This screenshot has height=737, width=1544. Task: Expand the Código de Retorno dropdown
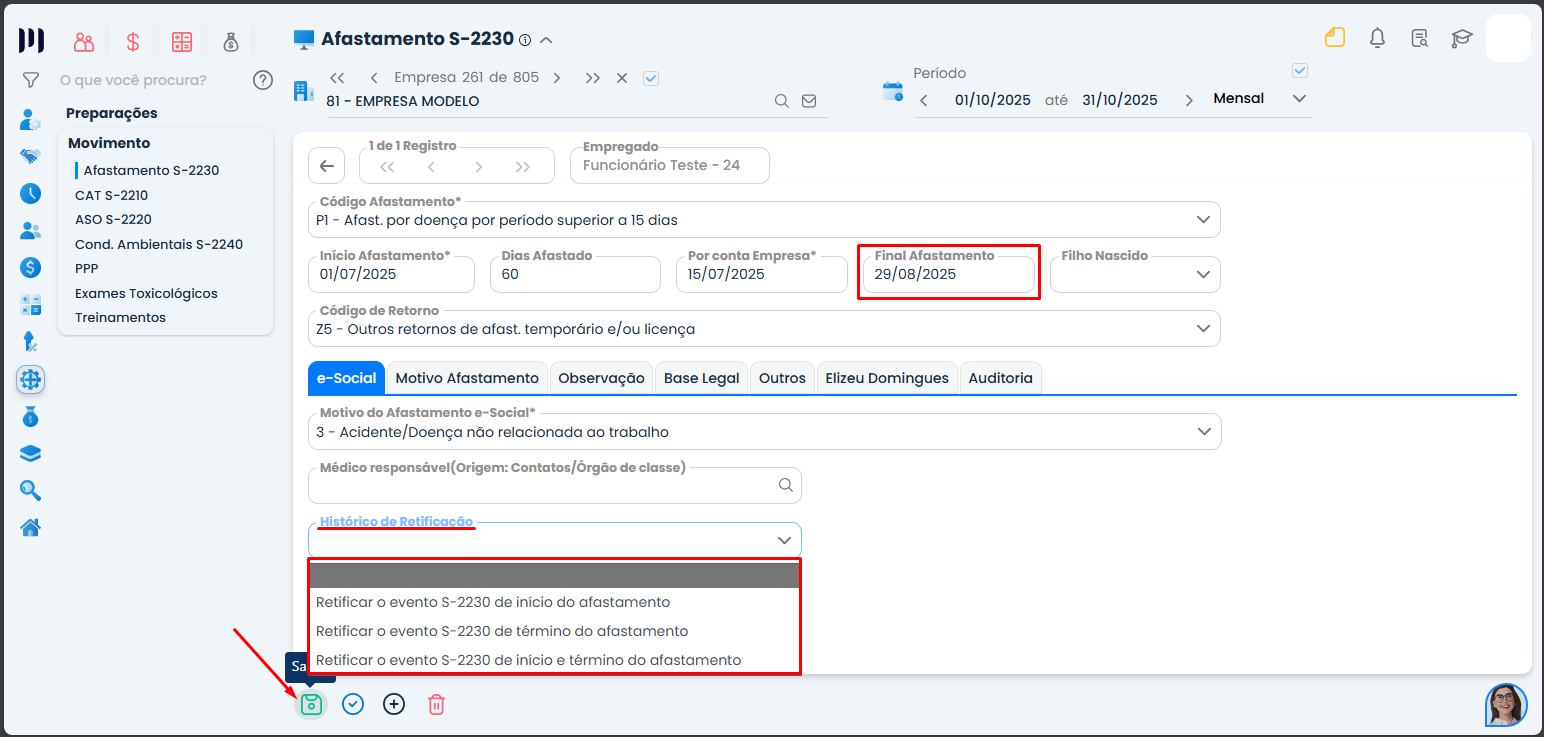click(x=1202, y=328)
